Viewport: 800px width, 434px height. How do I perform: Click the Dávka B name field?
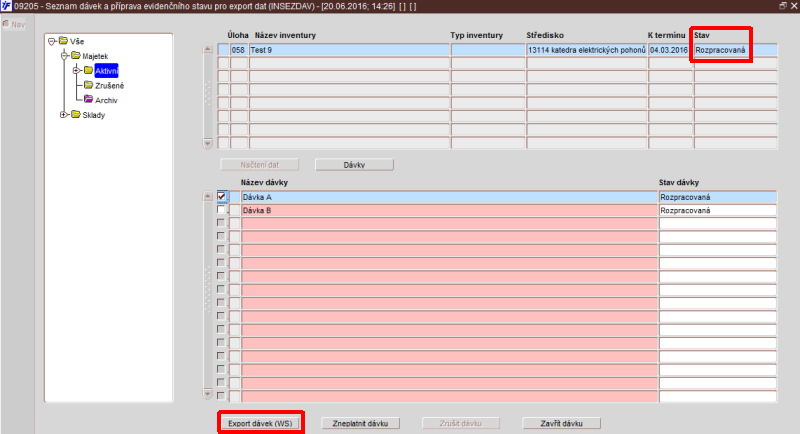click(x=449, y=210)
